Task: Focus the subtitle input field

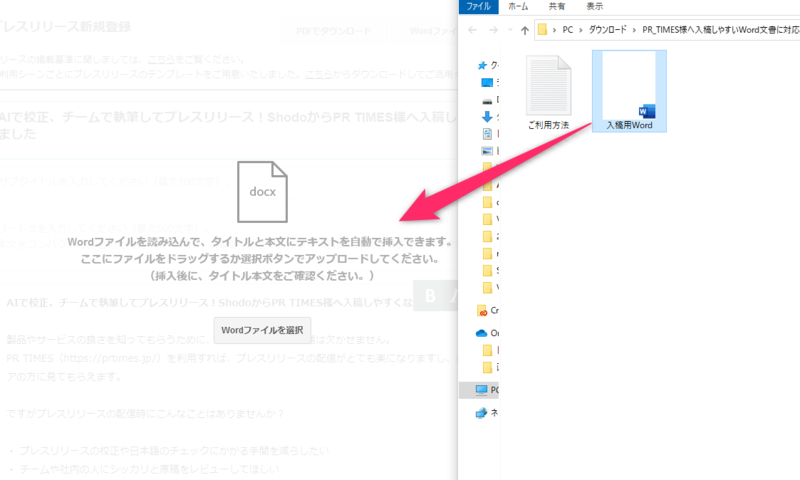Action: click(229, 182)
